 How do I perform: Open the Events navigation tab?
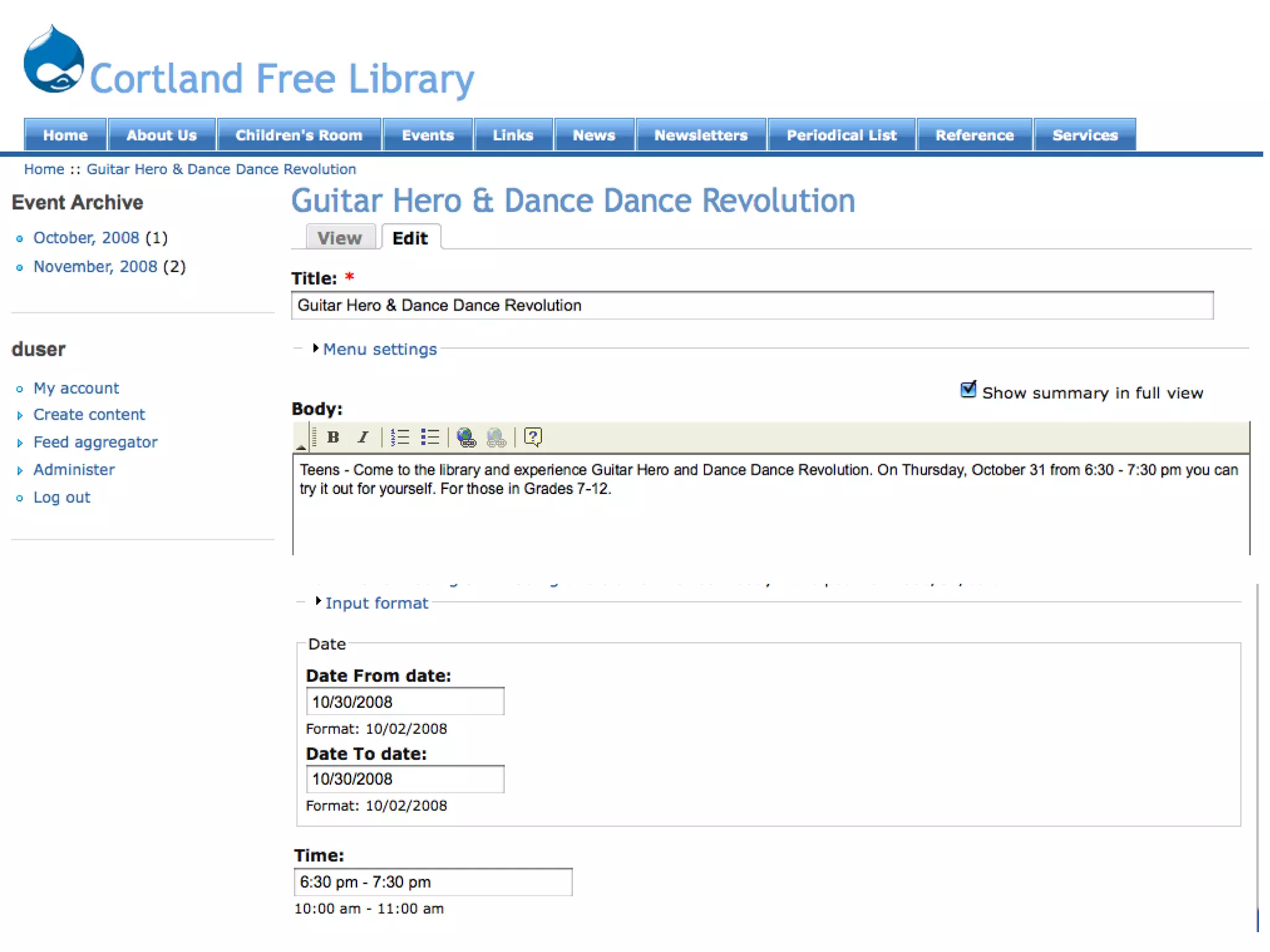pos(428,134)
